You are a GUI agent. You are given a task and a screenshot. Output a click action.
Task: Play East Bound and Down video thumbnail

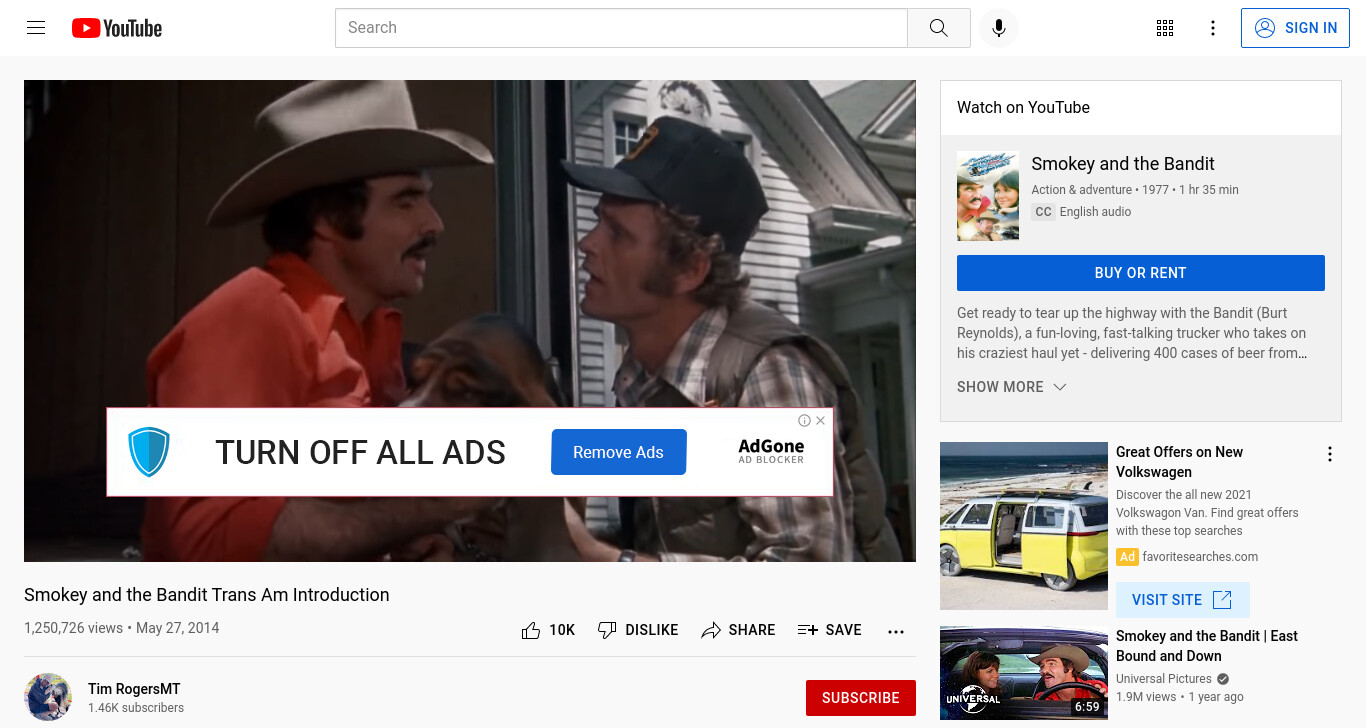[x=1024, y=673]
